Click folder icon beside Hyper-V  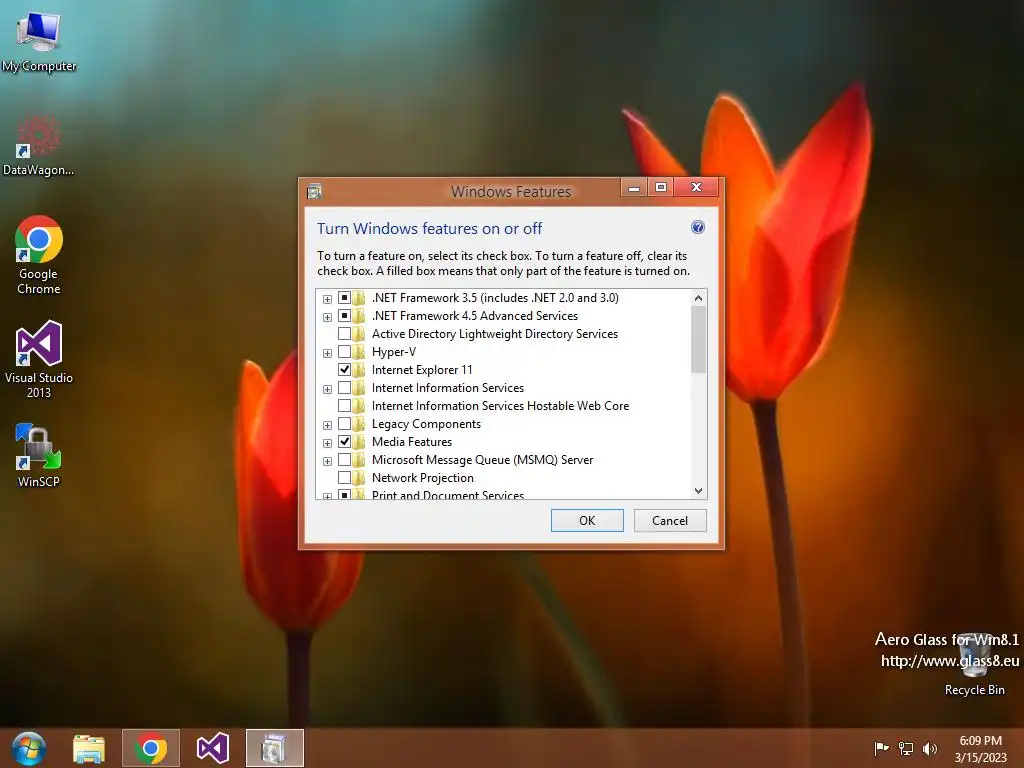click(x=359, y=352)
